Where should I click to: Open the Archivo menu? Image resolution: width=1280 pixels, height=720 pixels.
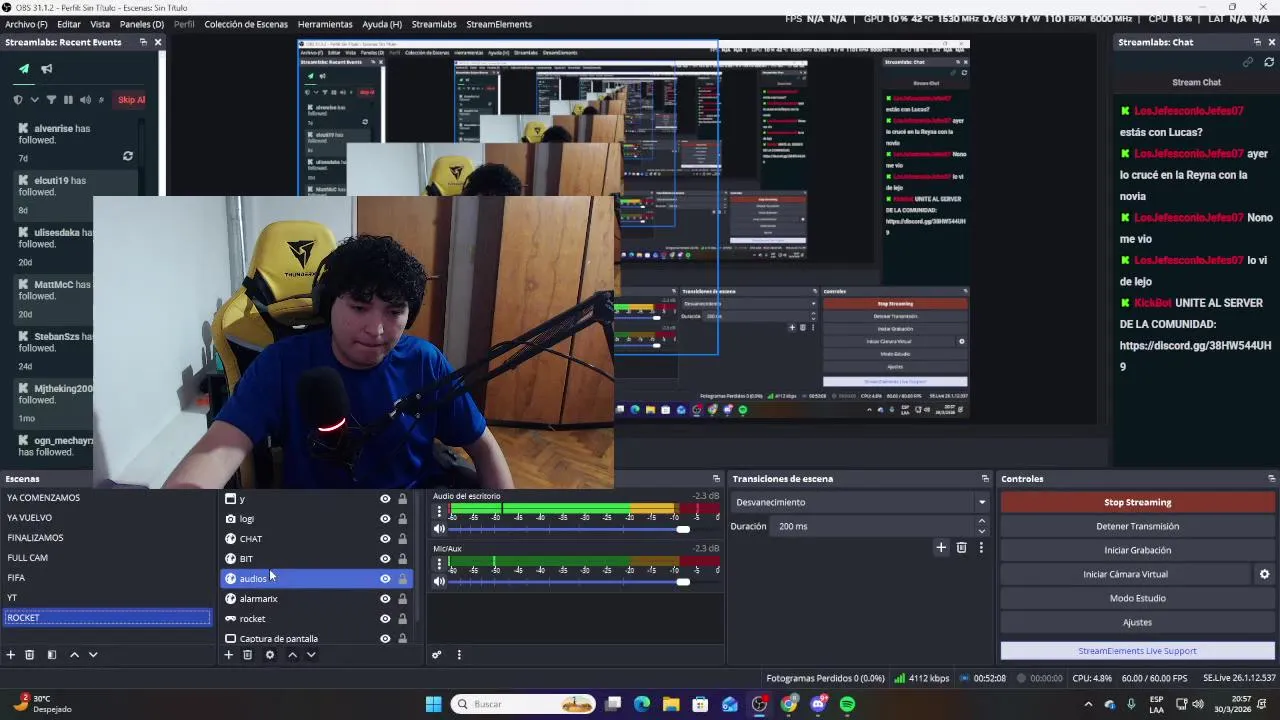26,24
